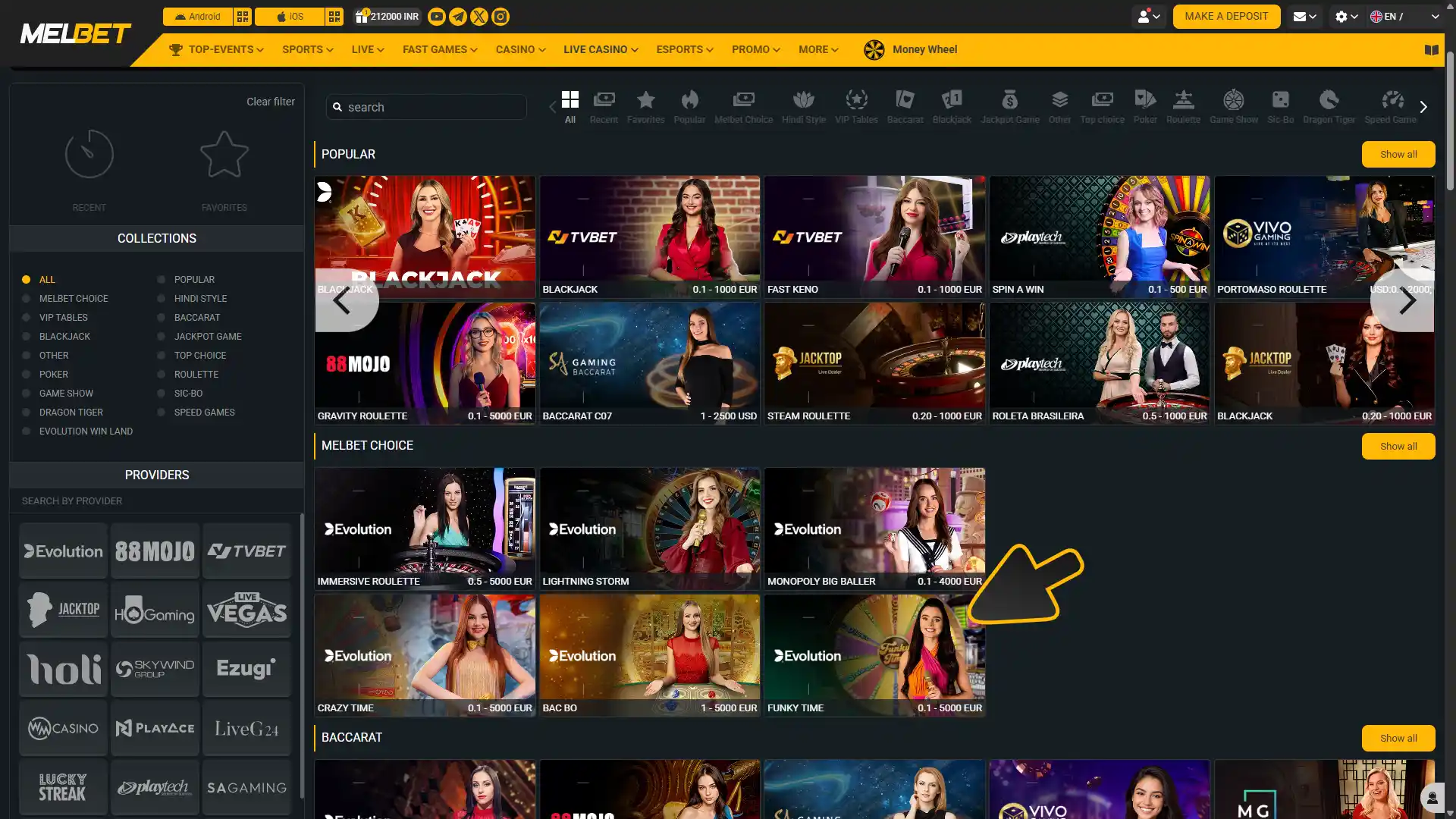Open the messages envelope menu
1456x819 pixels.
pyautogui.click(x=1304, y=17)
